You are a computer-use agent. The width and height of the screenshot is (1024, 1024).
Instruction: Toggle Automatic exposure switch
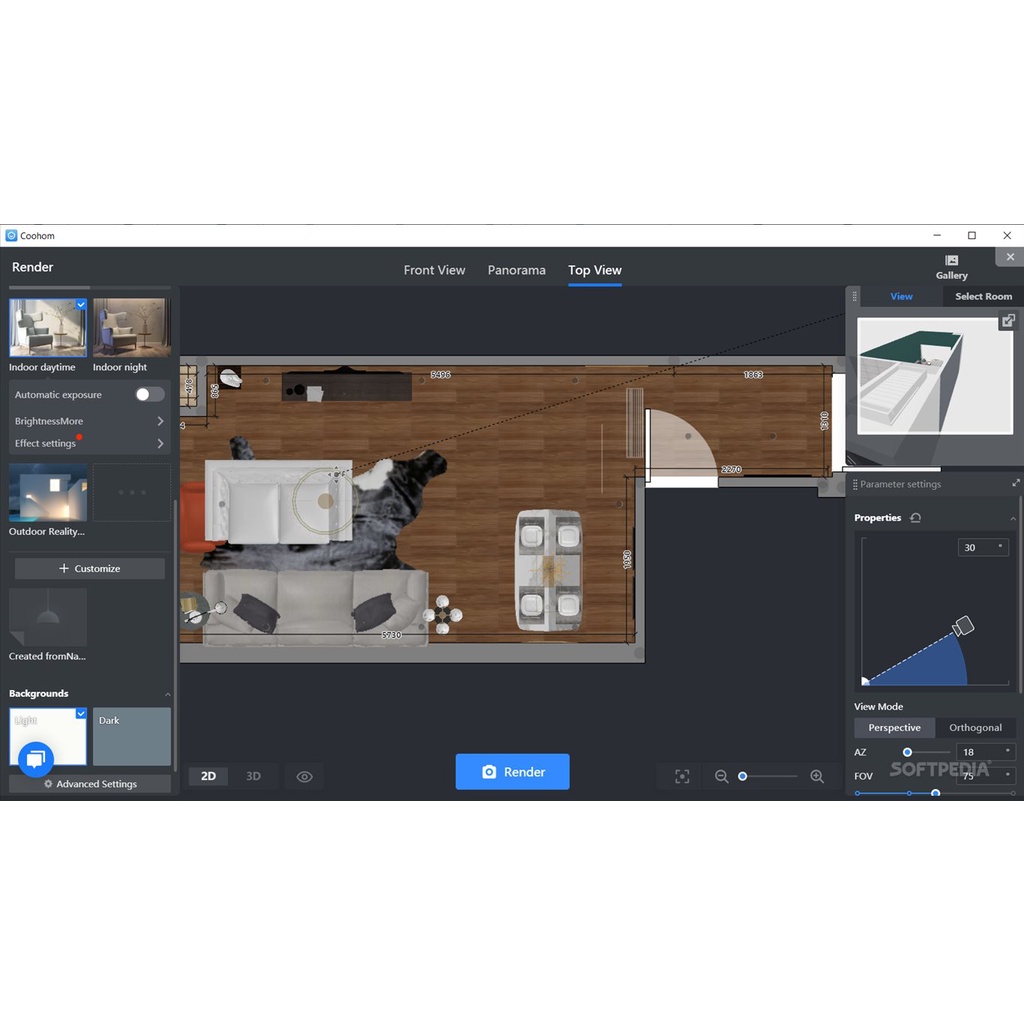point(149,394)
